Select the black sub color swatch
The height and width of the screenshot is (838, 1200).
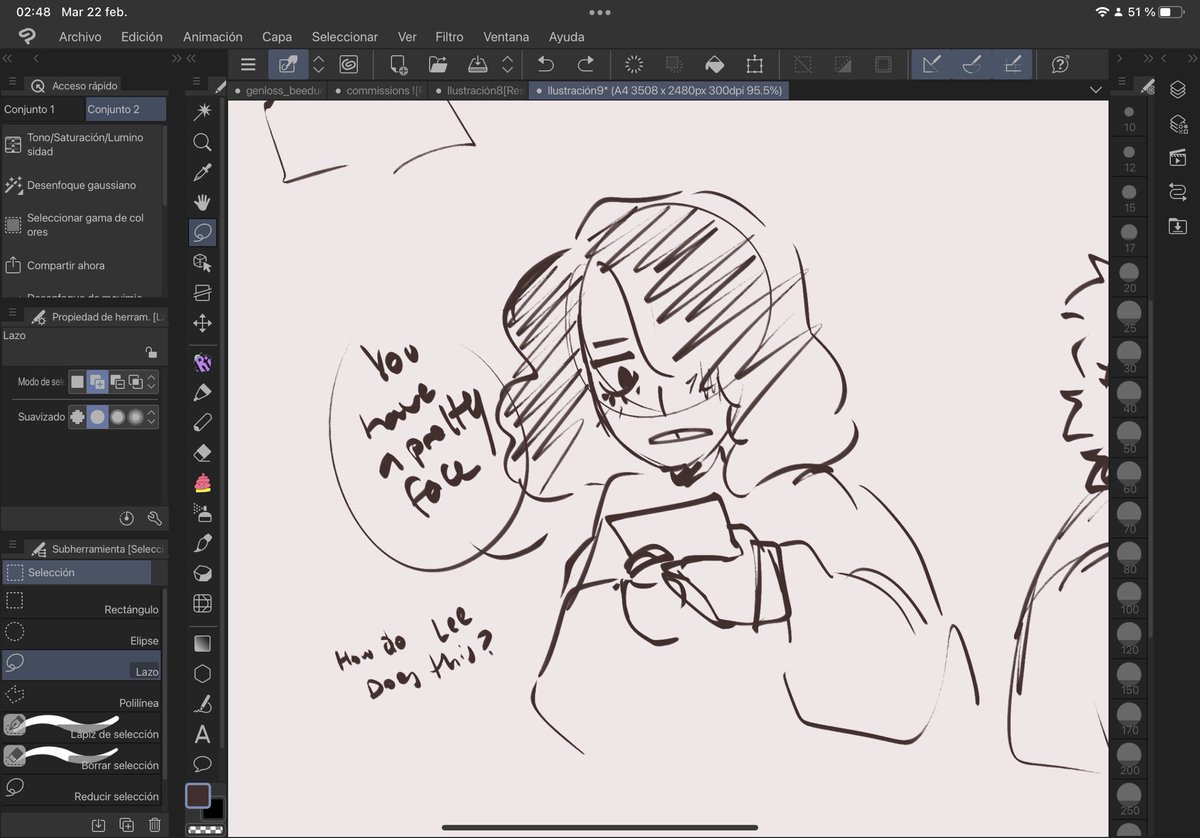pyautogui.click(x=215, y=808)
